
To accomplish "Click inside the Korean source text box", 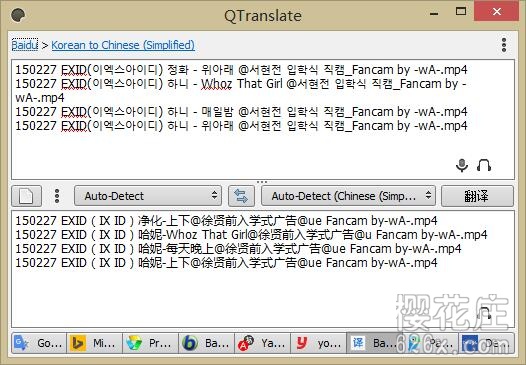I will tap(263, 119).
